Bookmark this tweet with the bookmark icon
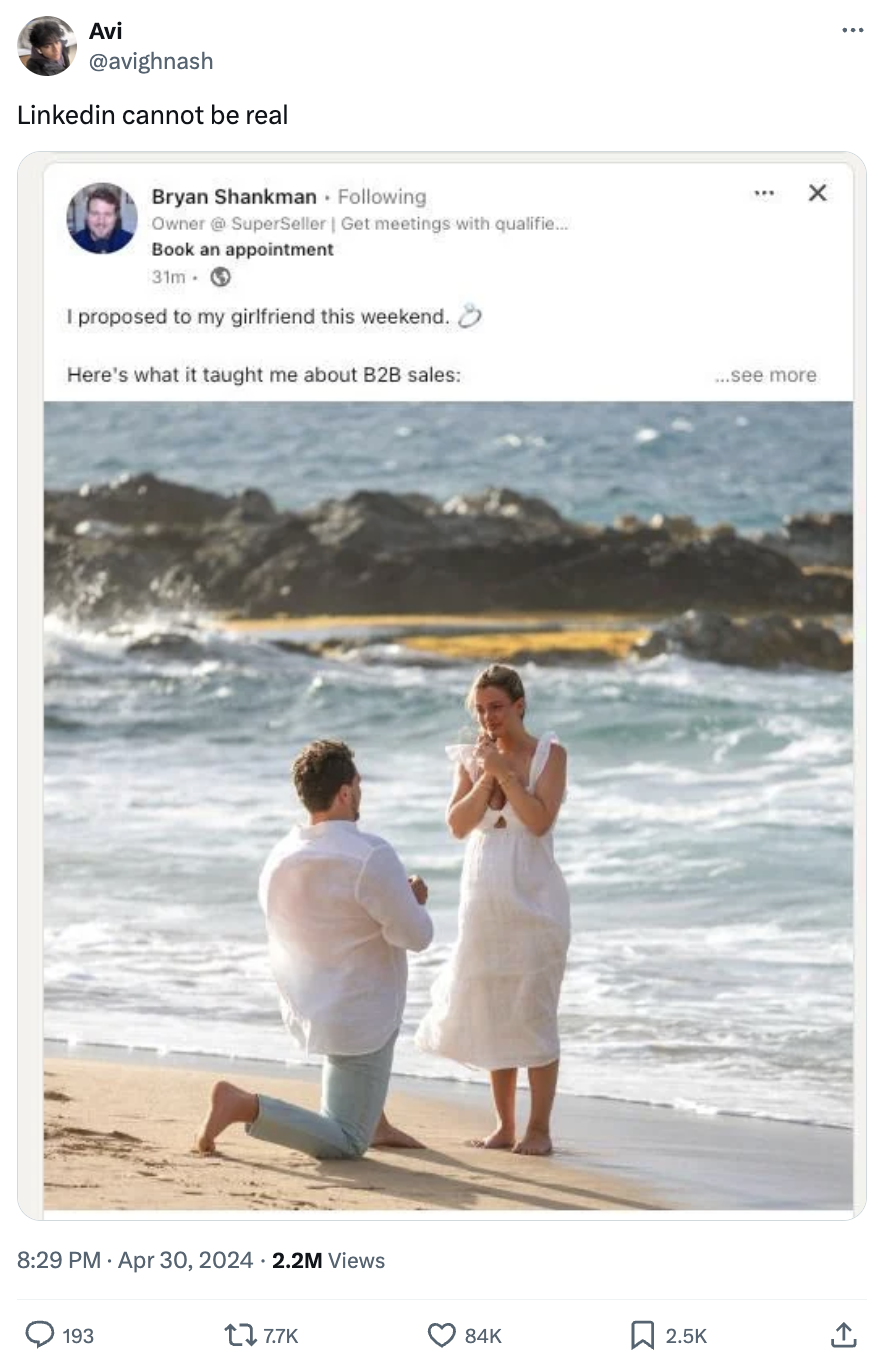The width and height of the screenshot is (888, 1364). [x=642, y=1334]
